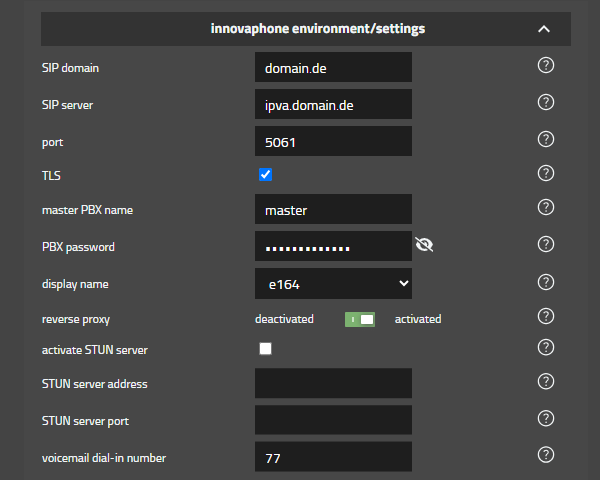Open help icon for activate STUN server
600x480 pixels.
546,347
